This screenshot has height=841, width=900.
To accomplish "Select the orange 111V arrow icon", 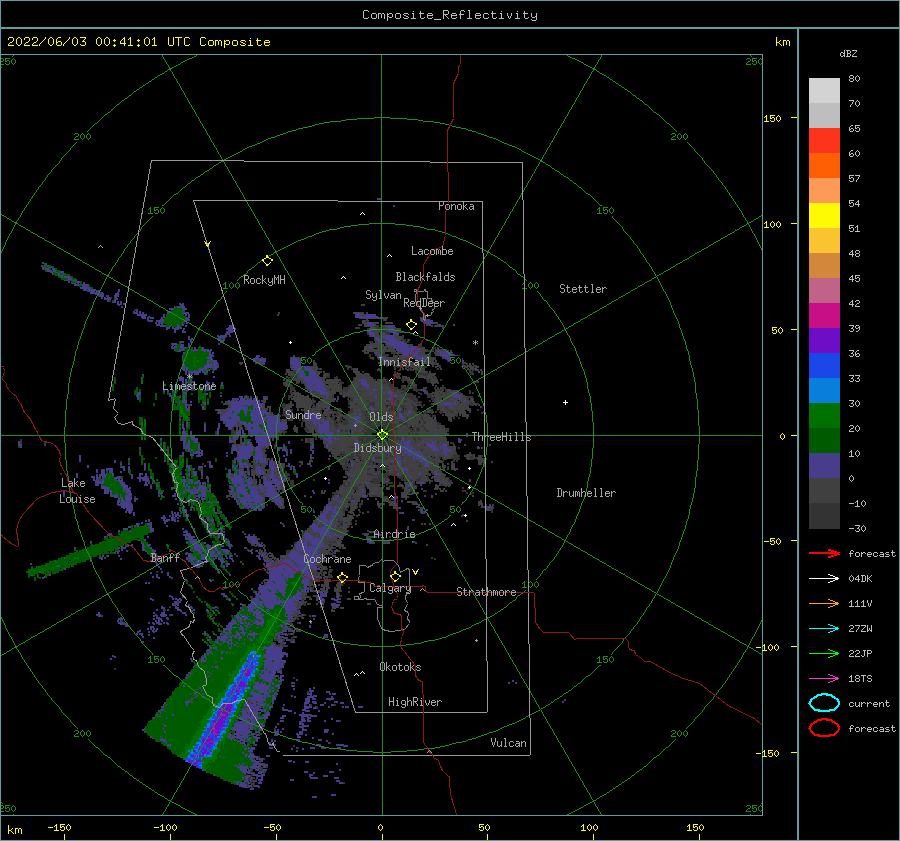I will (824, 603).
